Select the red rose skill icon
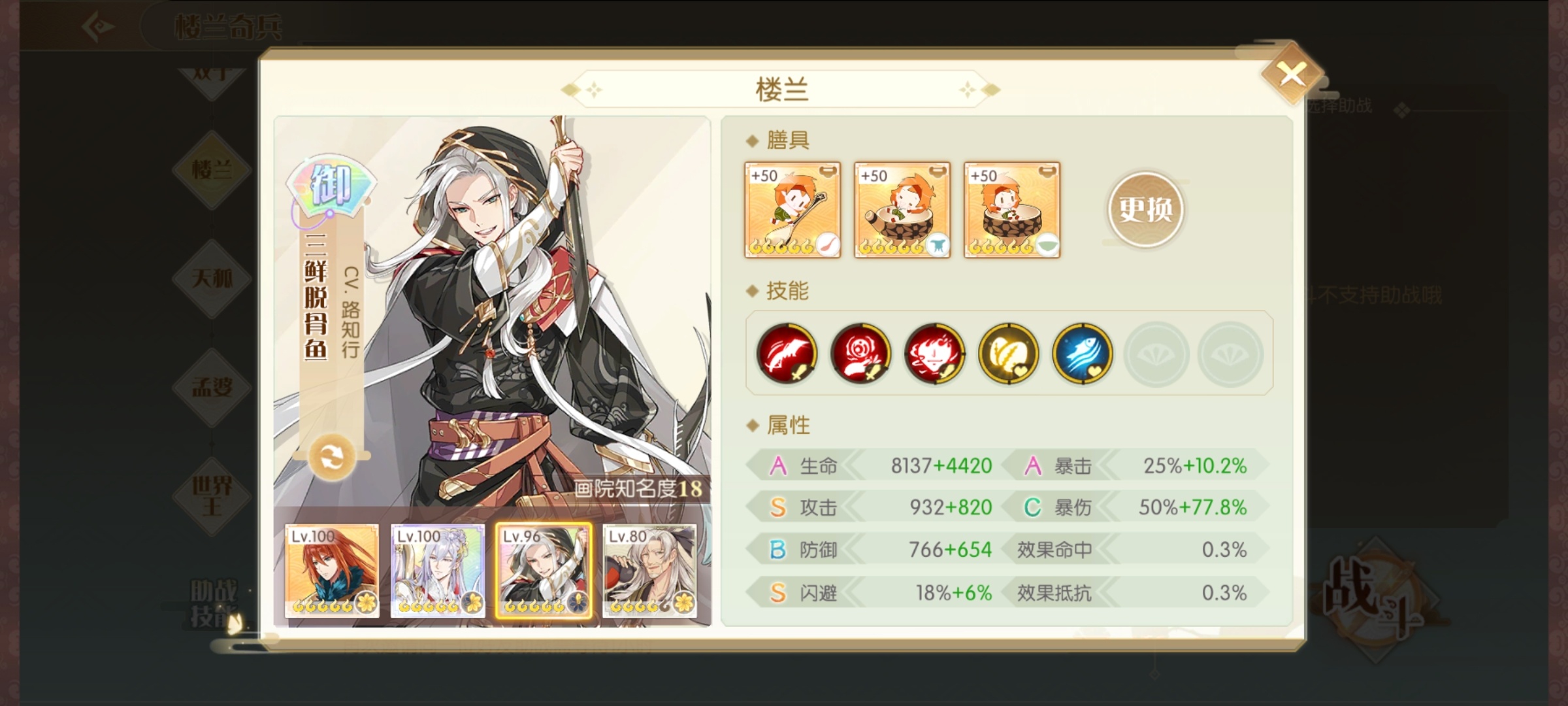 click(x=860, y=354)
